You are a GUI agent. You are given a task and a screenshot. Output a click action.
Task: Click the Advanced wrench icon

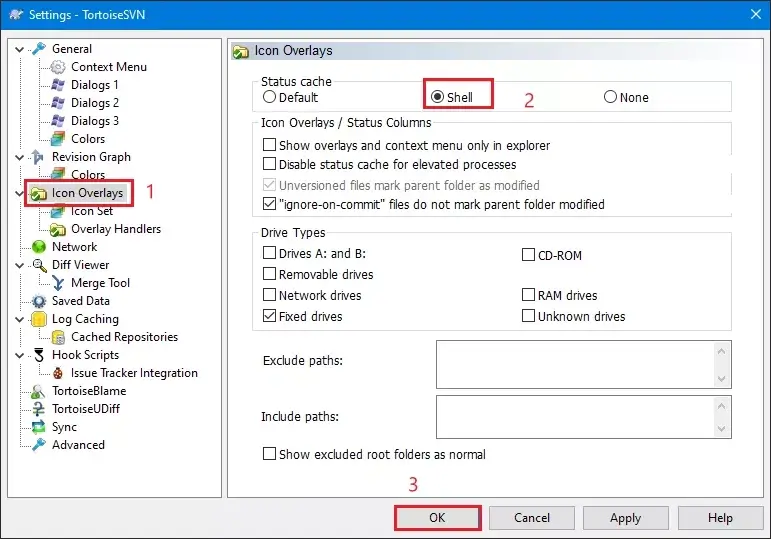point(39,445)
